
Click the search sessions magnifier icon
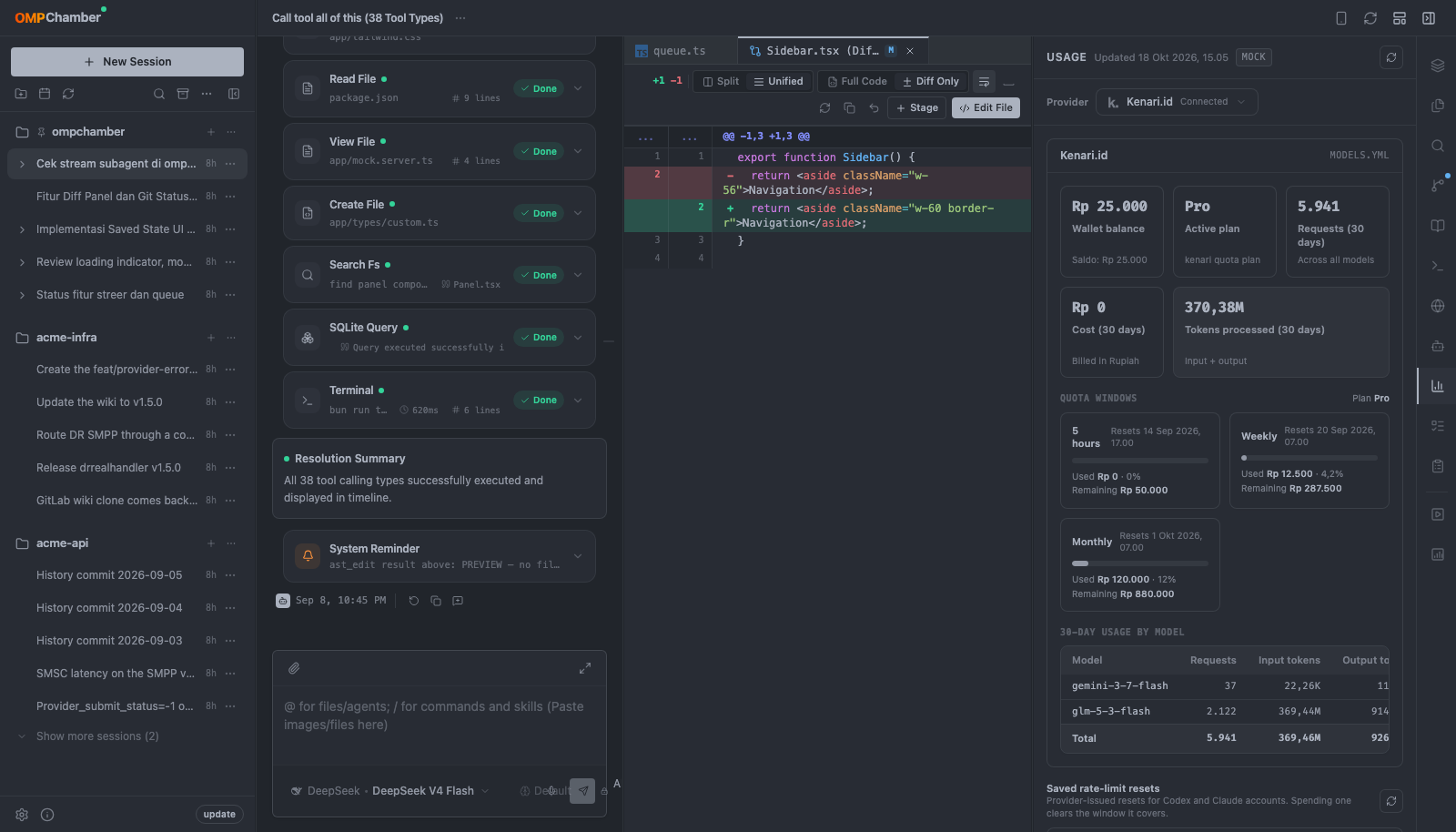pos(159,94)
